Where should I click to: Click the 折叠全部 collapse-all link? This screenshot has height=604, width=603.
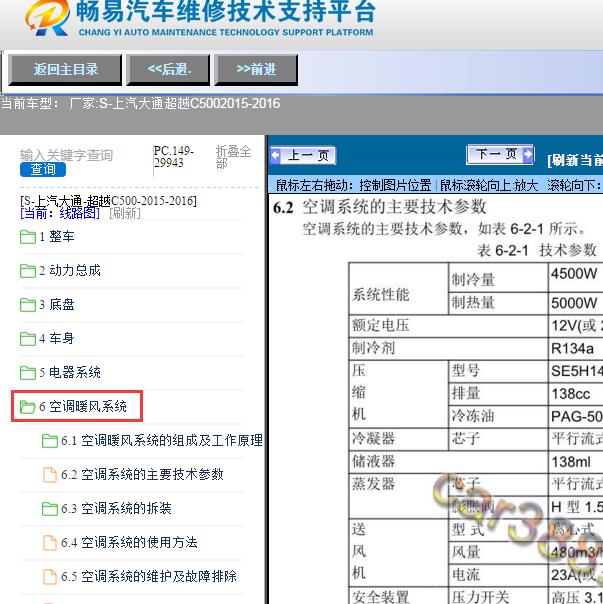tap(233, 157)
